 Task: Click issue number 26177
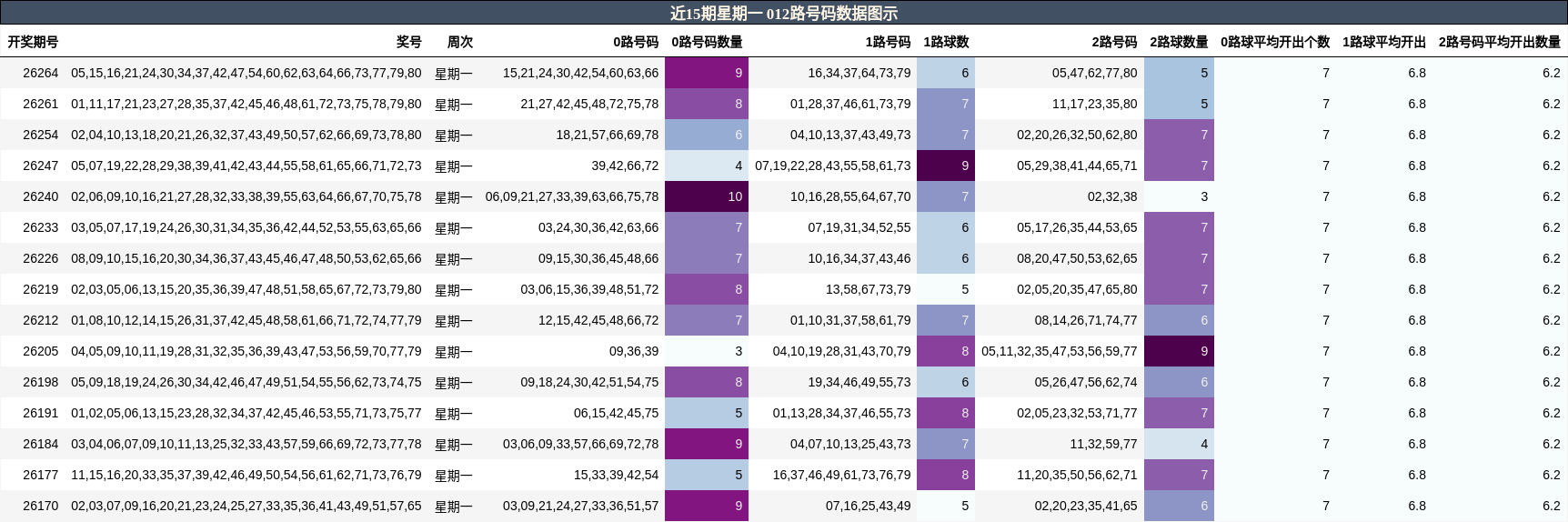pyautogui.click(x=41, y=475)
